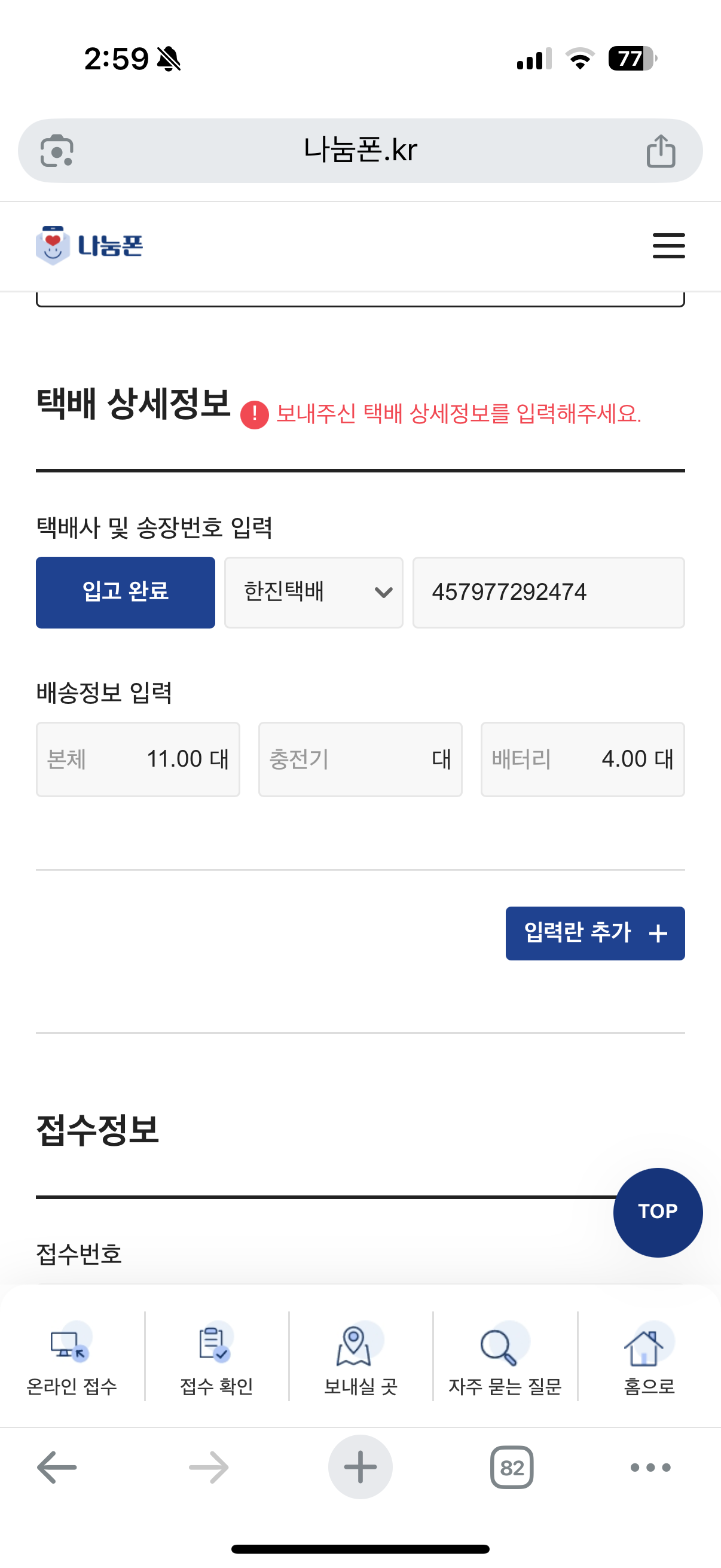Tap the browser back arrow

tap(57, 1468)
